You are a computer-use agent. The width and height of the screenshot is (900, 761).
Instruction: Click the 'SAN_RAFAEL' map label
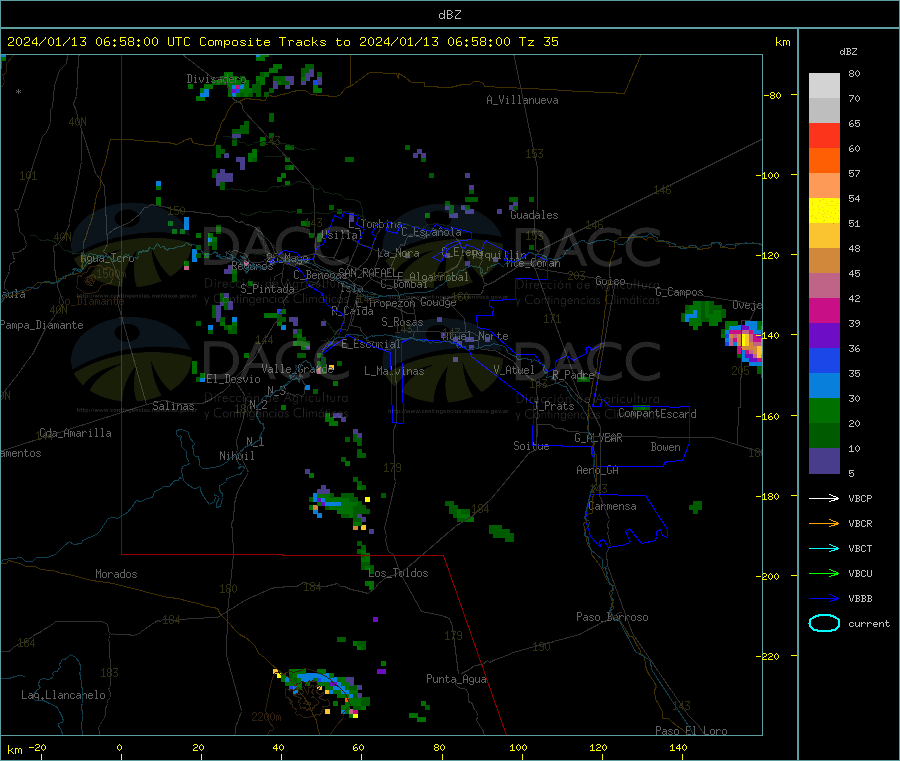(x=366, y=272)
